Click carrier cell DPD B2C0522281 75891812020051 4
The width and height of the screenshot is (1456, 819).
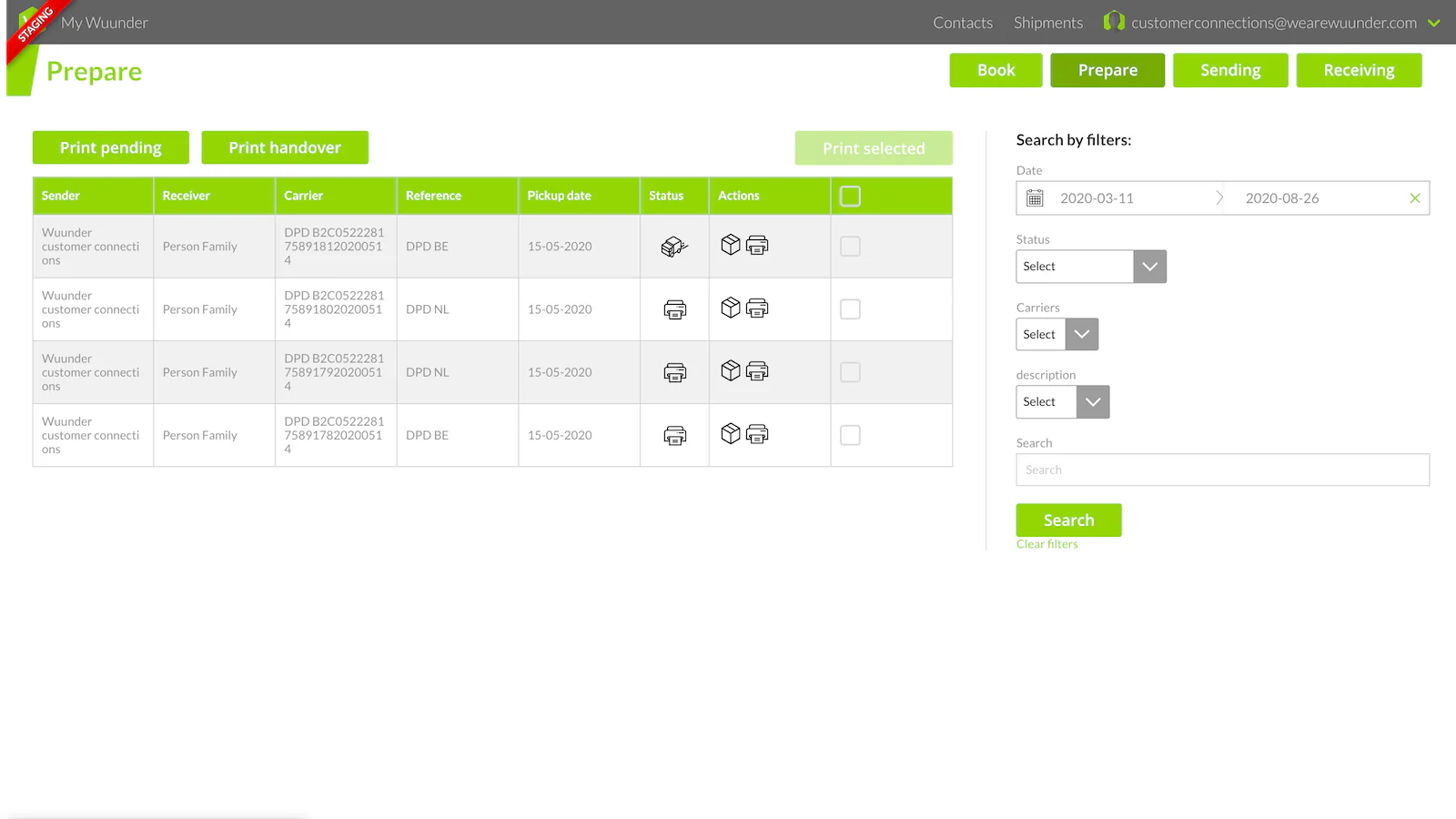[x=334, y=247]
